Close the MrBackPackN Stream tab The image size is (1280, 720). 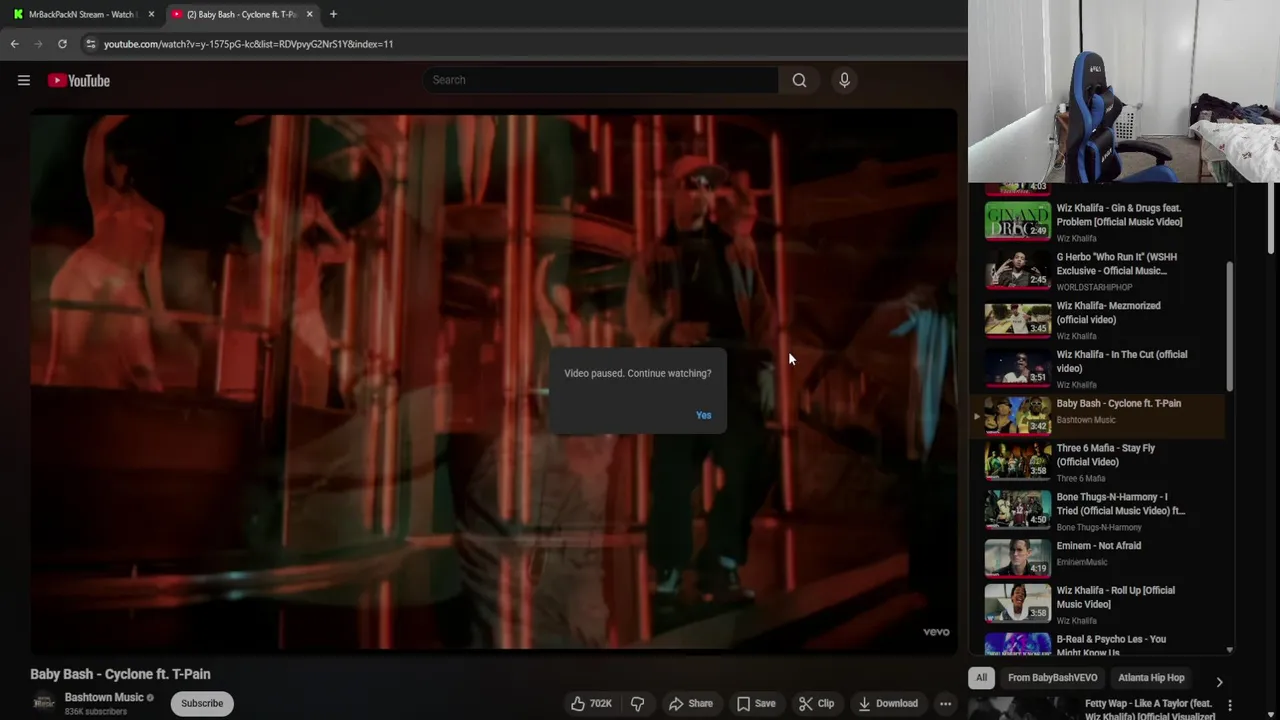(x=151, y=14)
